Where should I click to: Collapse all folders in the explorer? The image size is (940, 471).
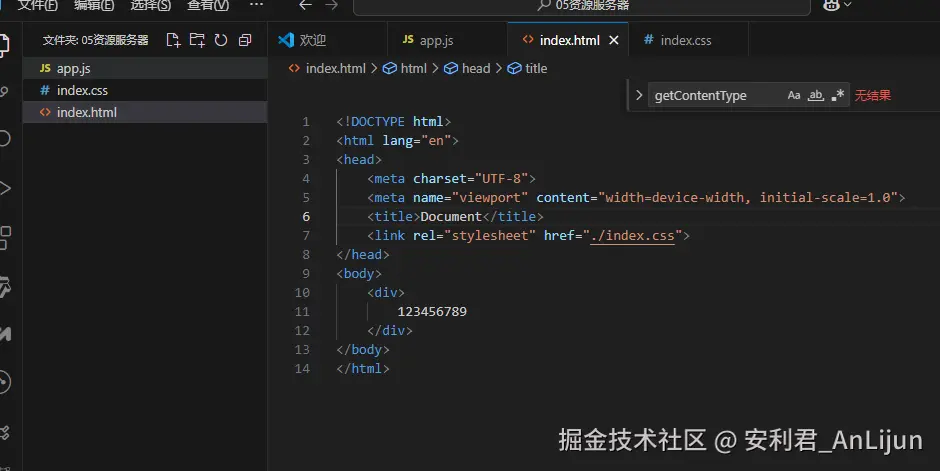pos(245,40)
